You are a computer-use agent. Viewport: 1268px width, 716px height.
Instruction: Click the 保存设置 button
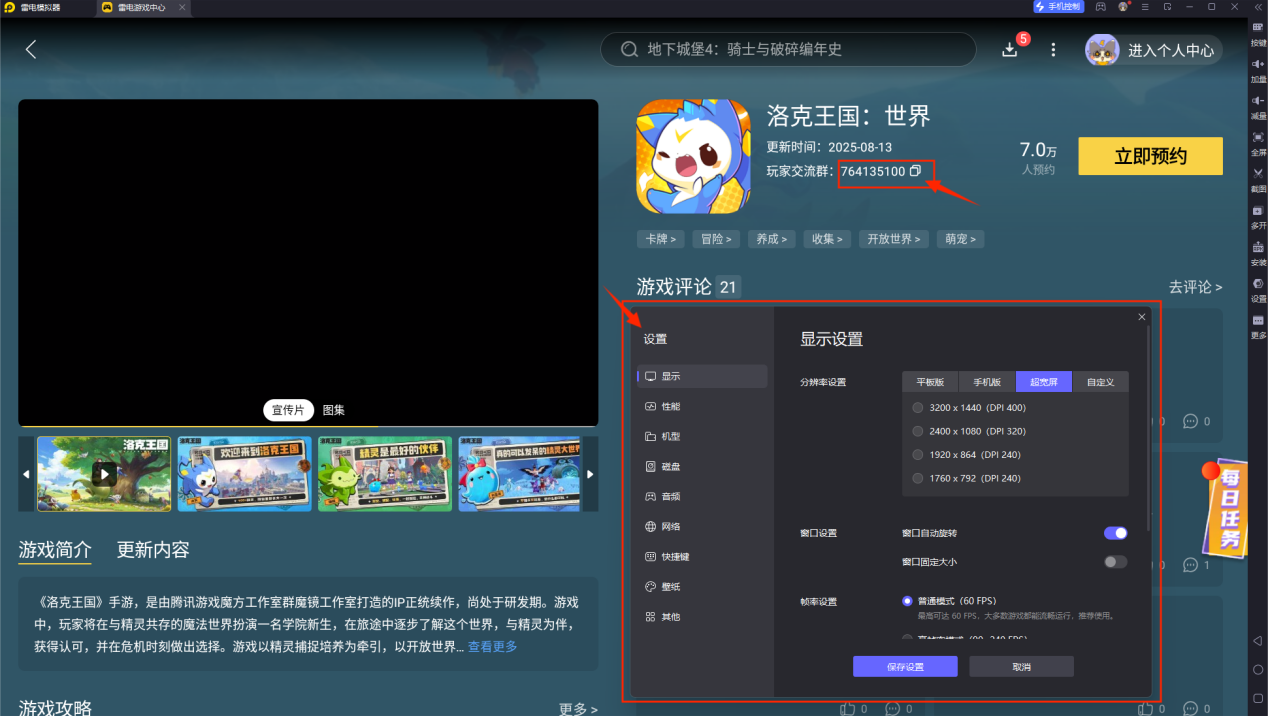905,666
